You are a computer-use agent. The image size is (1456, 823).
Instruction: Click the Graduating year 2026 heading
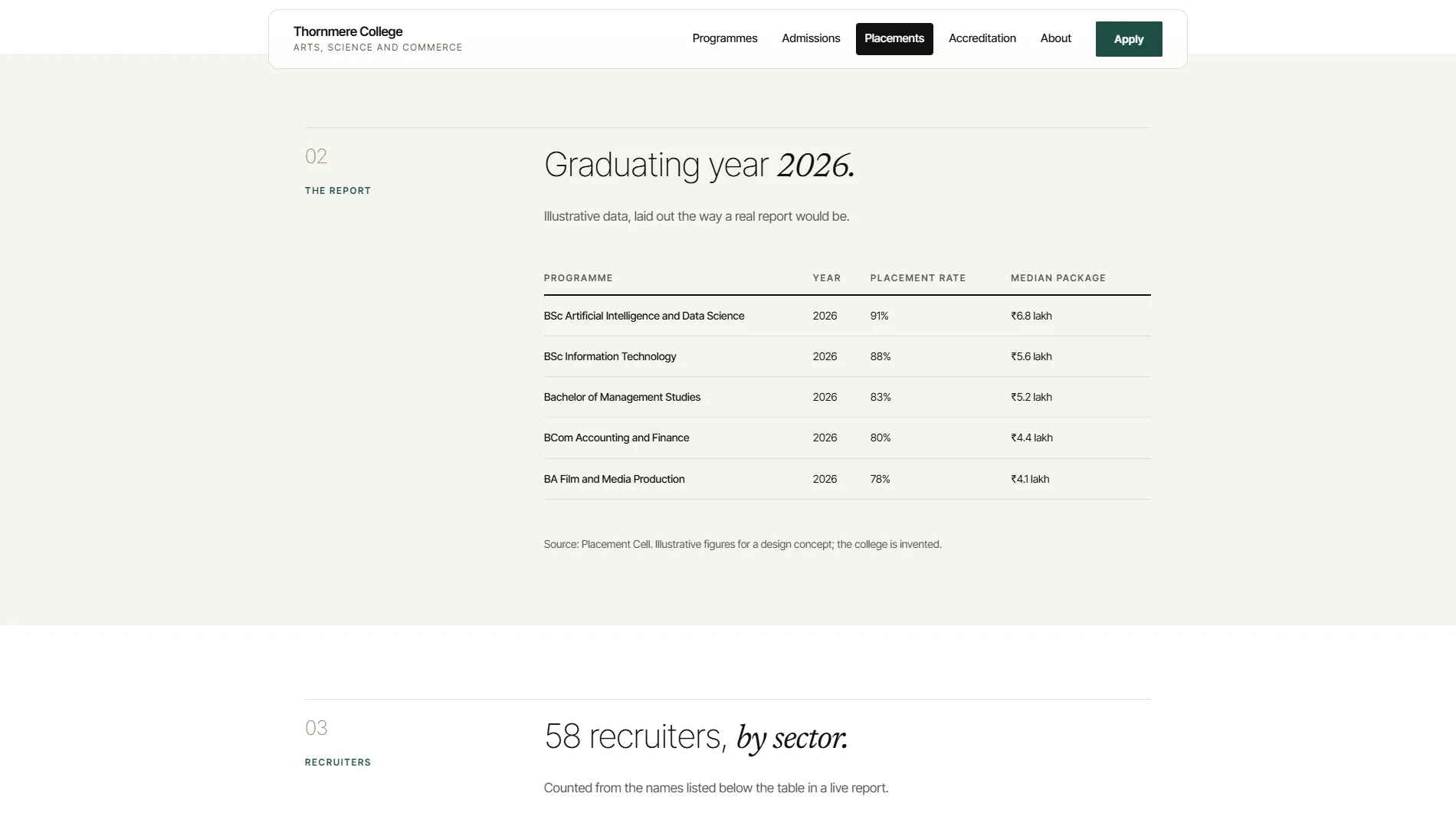point(699,165)
